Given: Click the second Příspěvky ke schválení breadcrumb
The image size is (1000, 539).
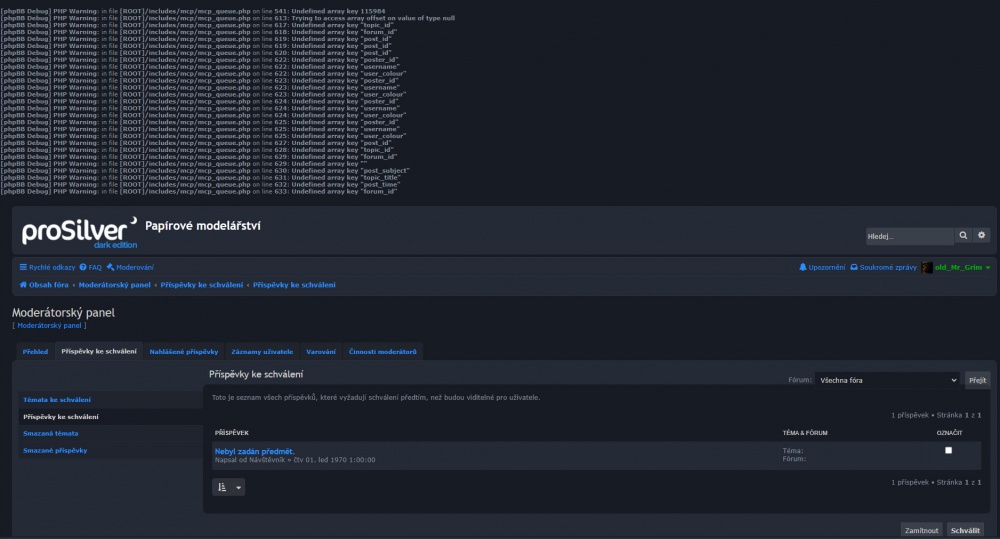Looking at the screenshot, I should coord(294,285).
